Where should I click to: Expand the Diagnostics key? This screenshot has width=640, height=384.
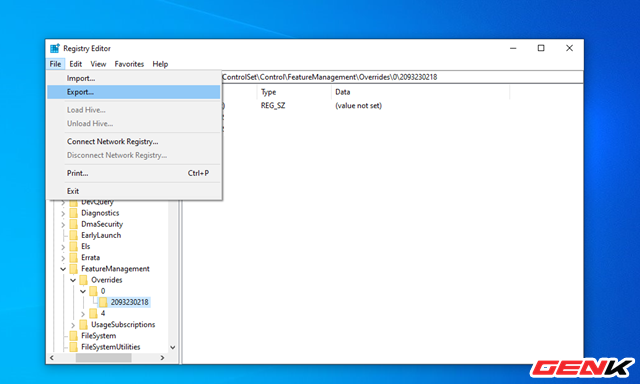point(63,213)
